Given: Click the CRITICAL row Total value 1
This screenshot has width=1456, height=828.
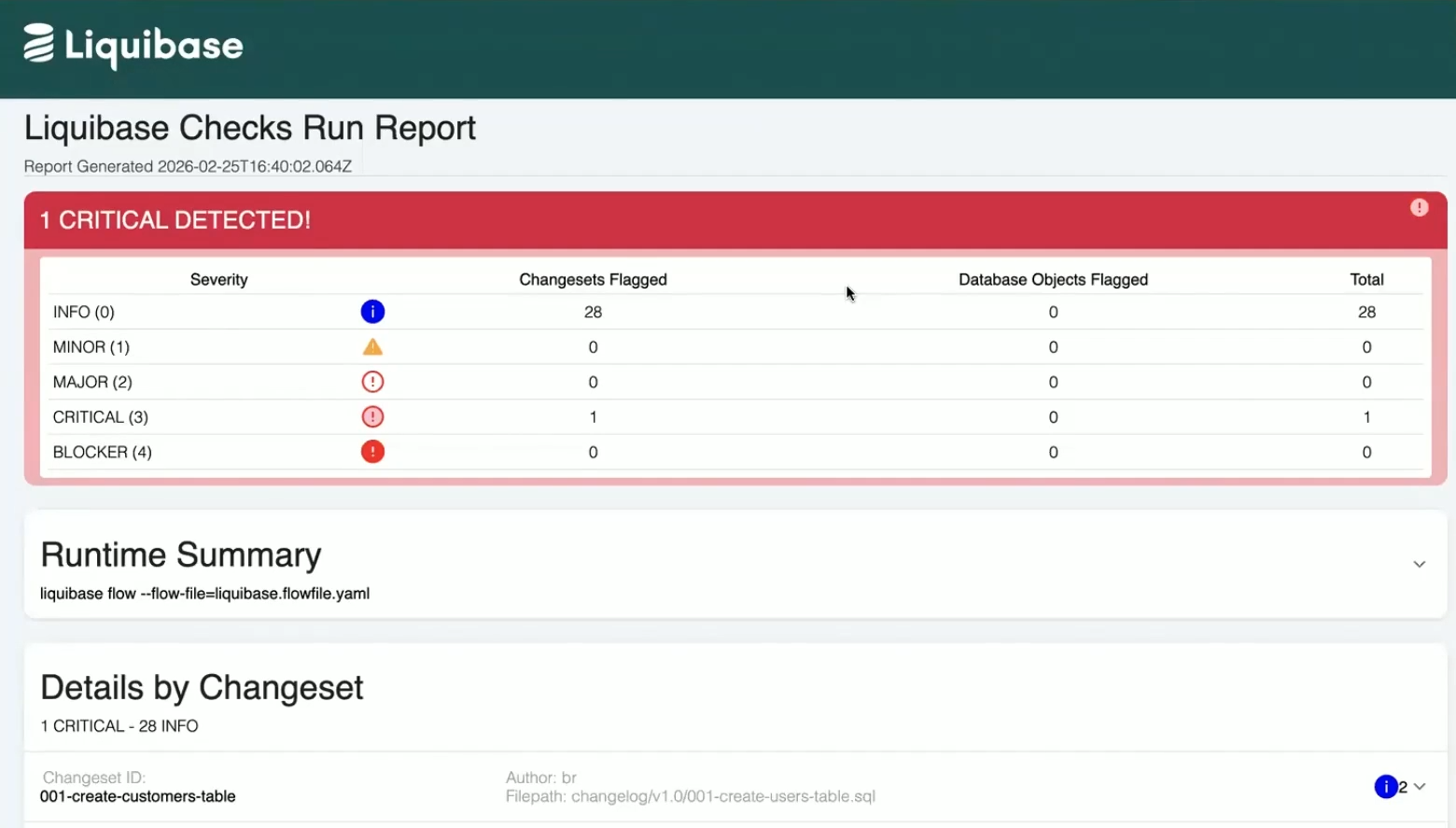Looking at the screenshot, I should [1366, 417].
